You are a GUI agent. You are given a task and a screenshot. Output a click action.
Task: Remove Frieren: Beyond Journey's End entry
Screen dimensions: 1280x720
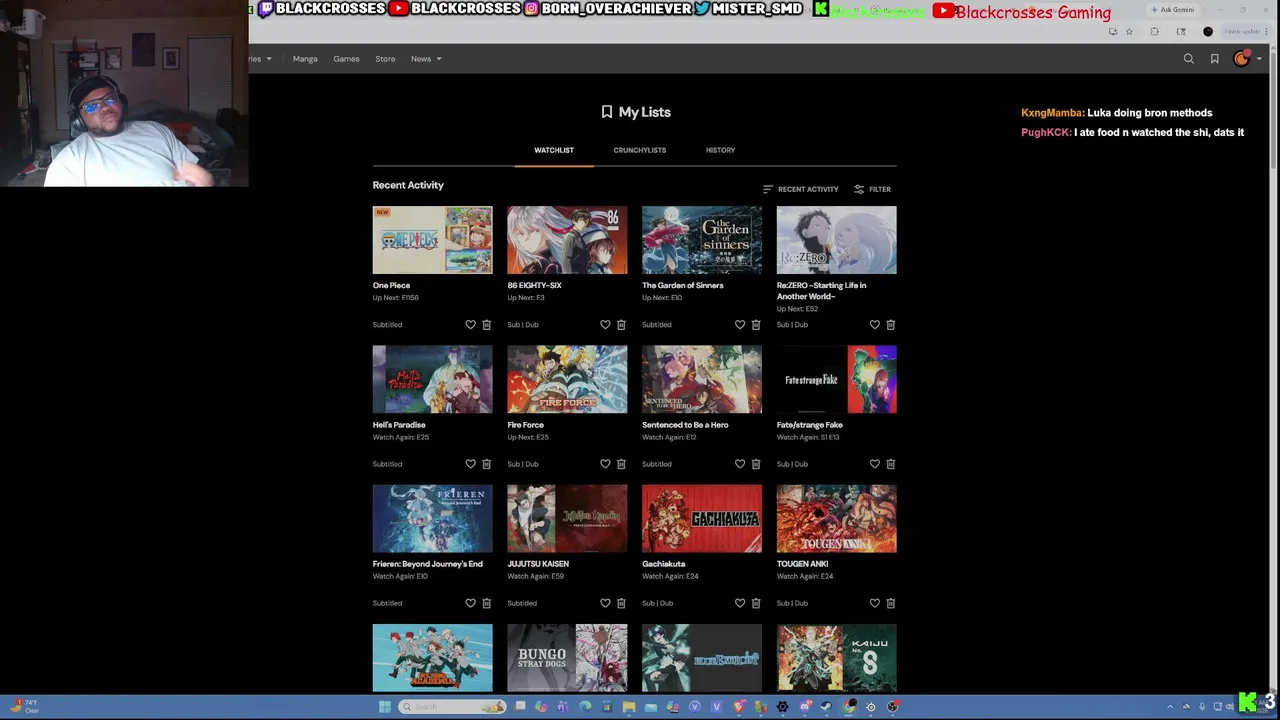pyautogui.click(x=487, y=603)
